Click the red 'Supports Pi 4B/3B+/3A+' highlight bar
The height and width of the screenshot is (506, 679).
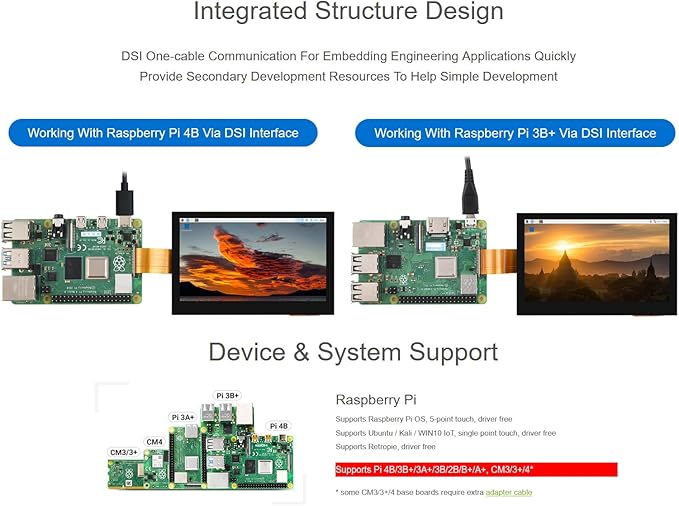476,470
